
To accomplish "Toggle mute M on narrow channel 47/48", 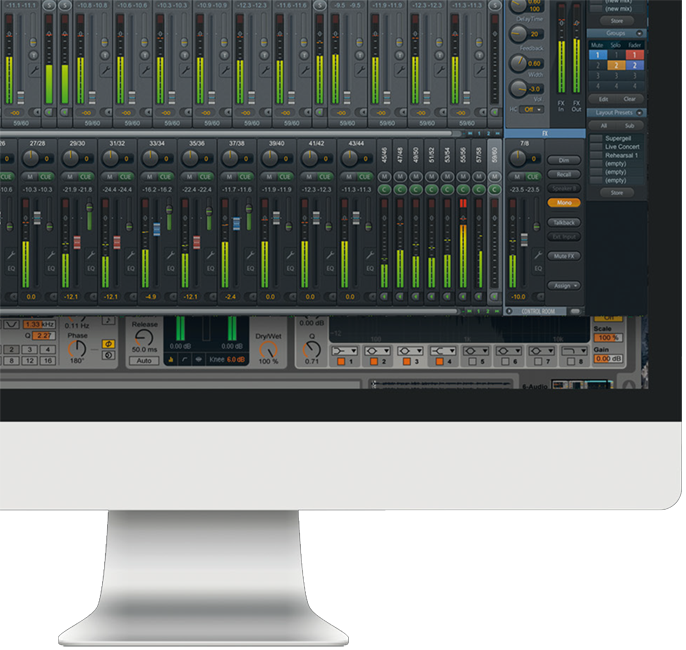I will click(x=400, y=177).
